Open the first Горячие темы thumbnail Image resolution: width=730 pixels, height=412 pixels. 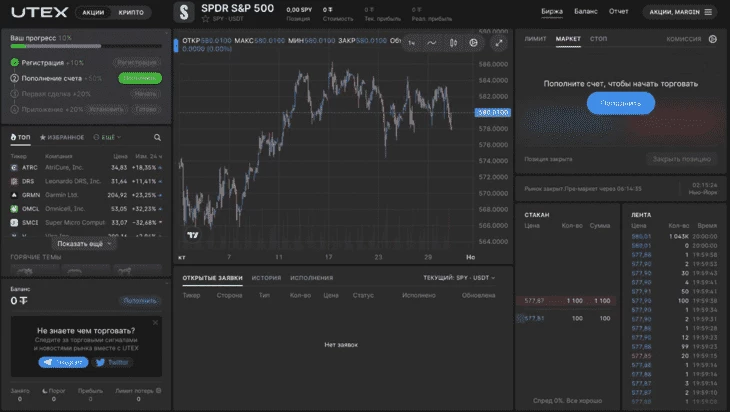[34, 270]
